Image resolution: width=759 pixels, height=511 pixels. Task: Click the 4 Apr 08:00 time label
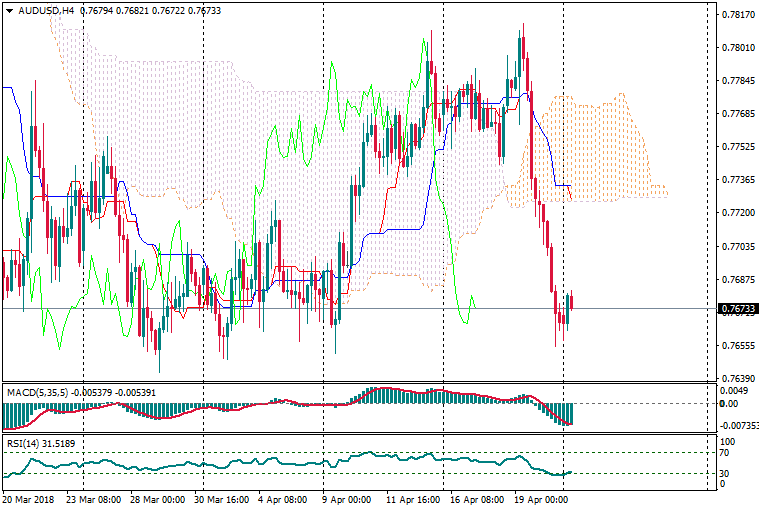click(283, 498)
